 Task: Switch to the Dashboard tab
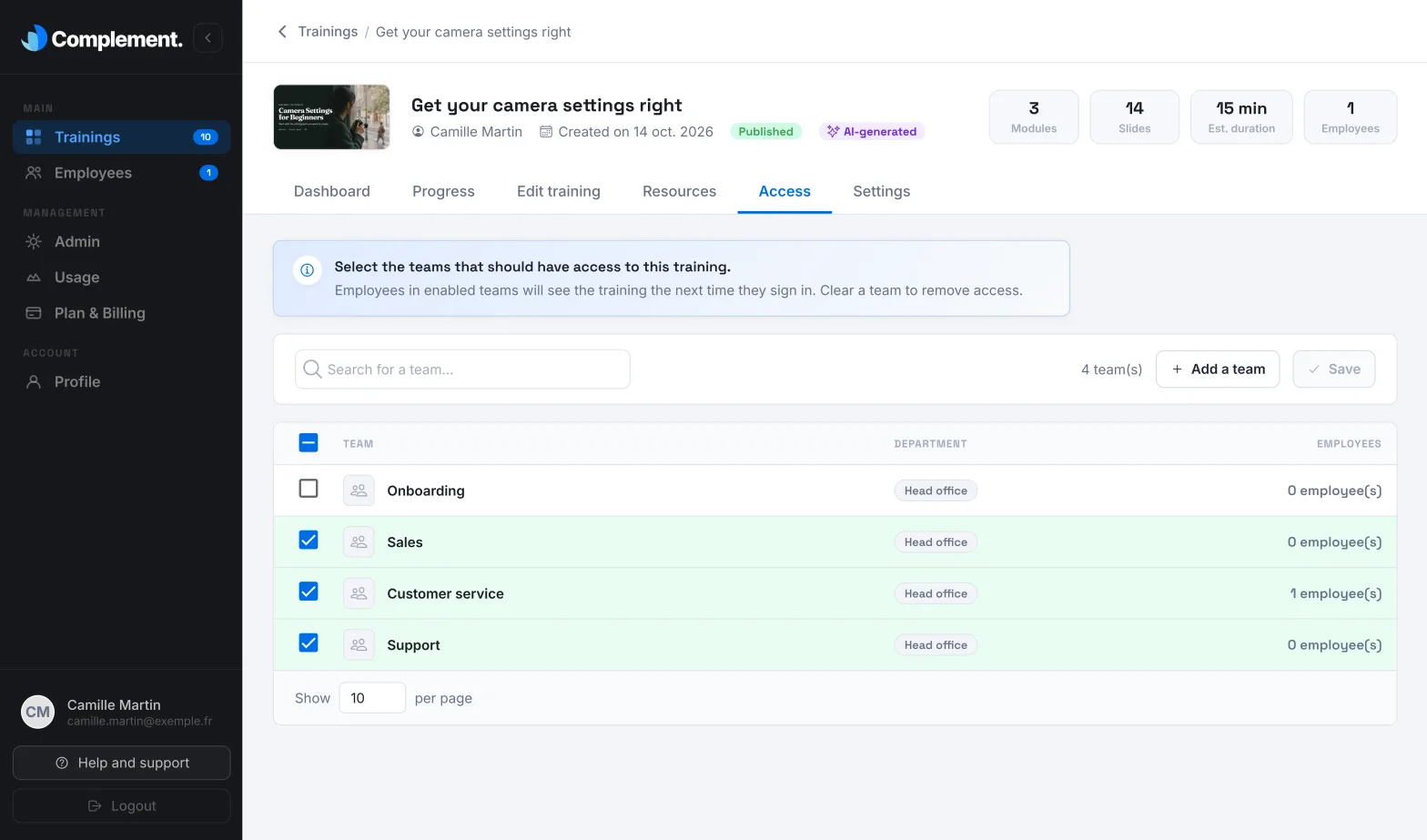pos(332,191)
